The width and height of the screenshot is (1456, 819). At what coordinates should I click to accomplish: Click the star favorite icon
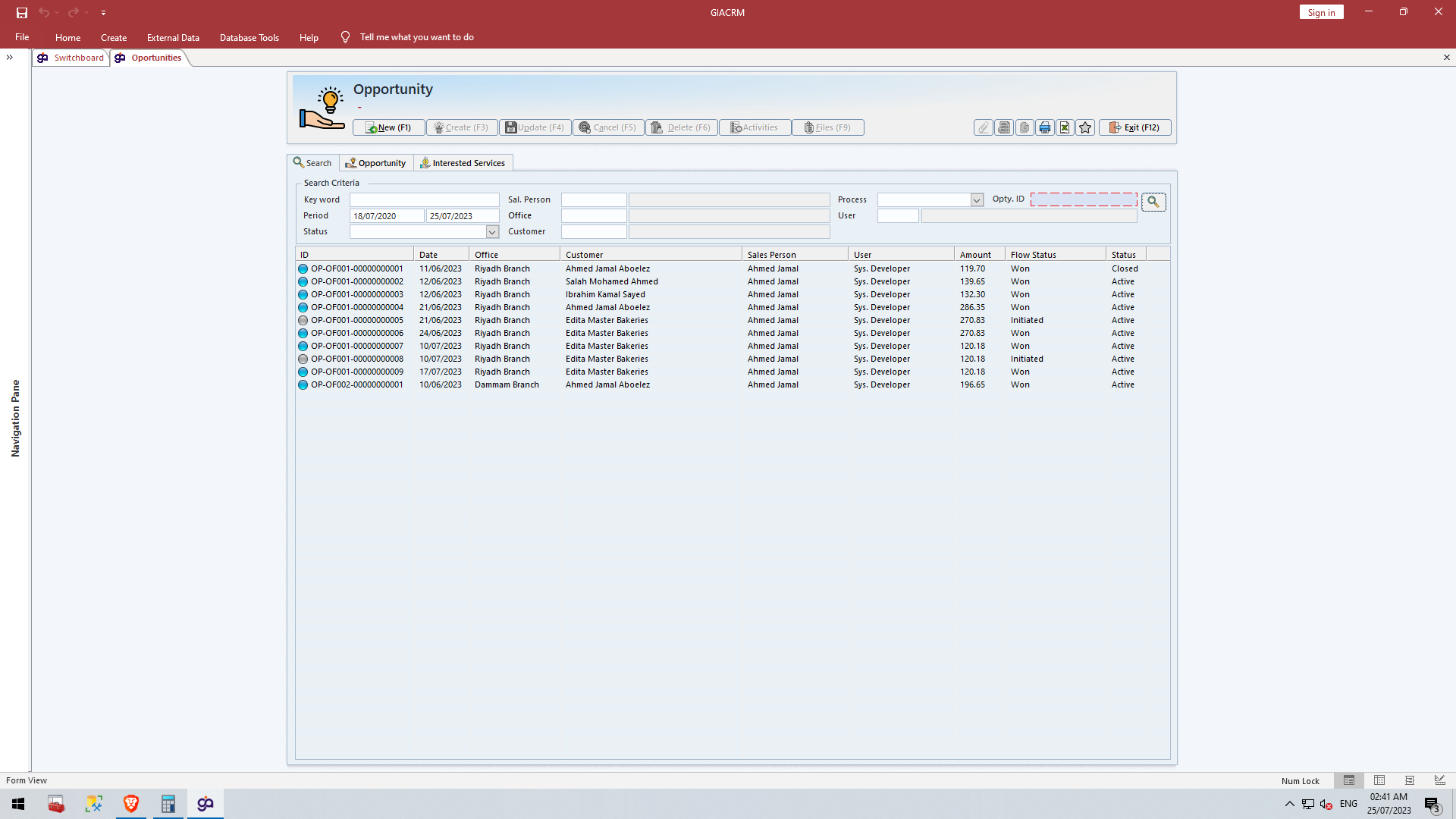[1085, 127]
